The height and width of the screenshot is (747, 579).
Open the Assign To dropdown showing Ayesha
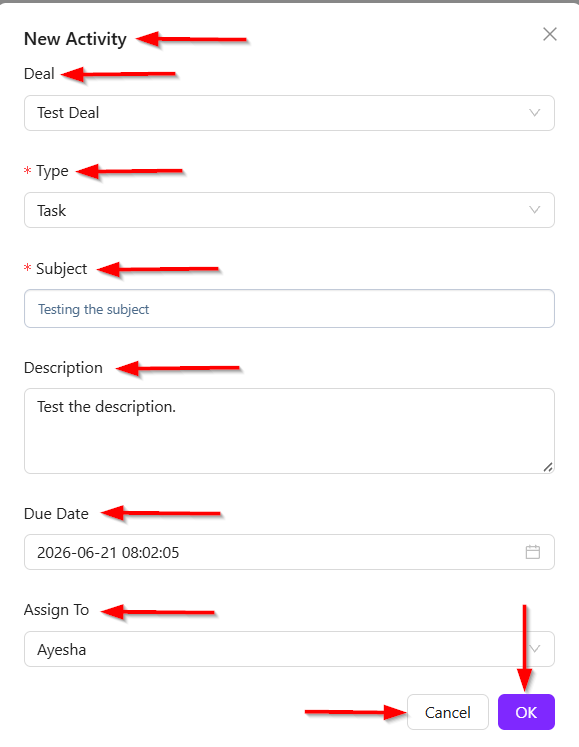[x=289, y=649]
